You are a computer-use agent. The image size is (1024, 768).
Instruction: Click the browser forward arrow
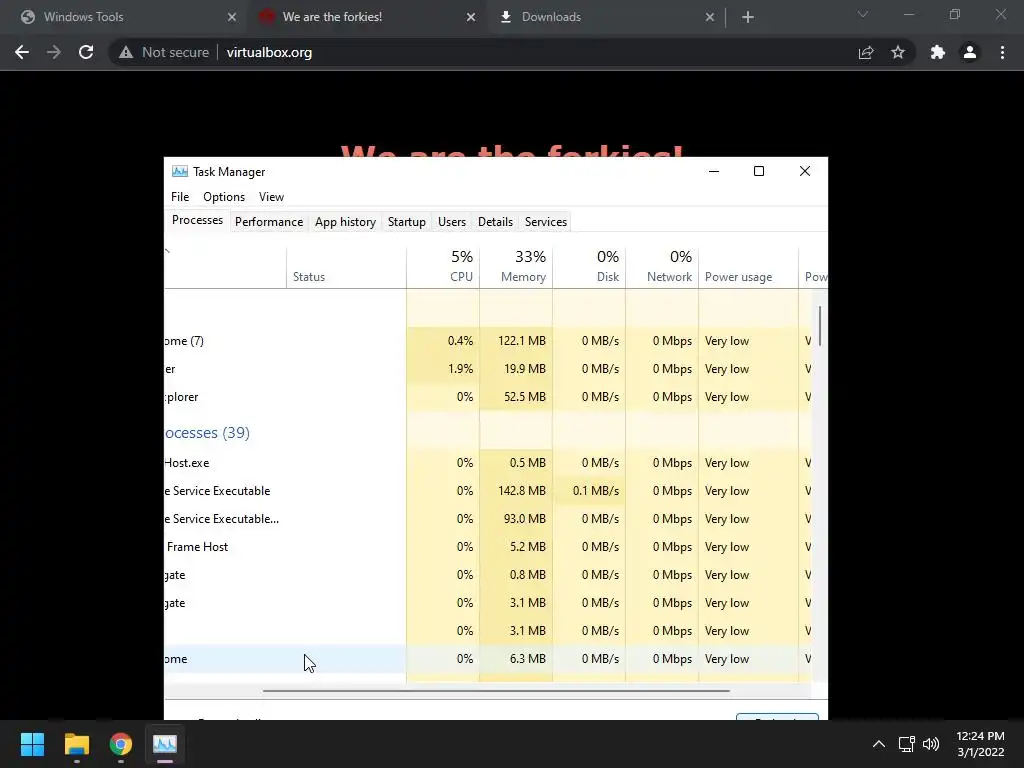(54, 52)
